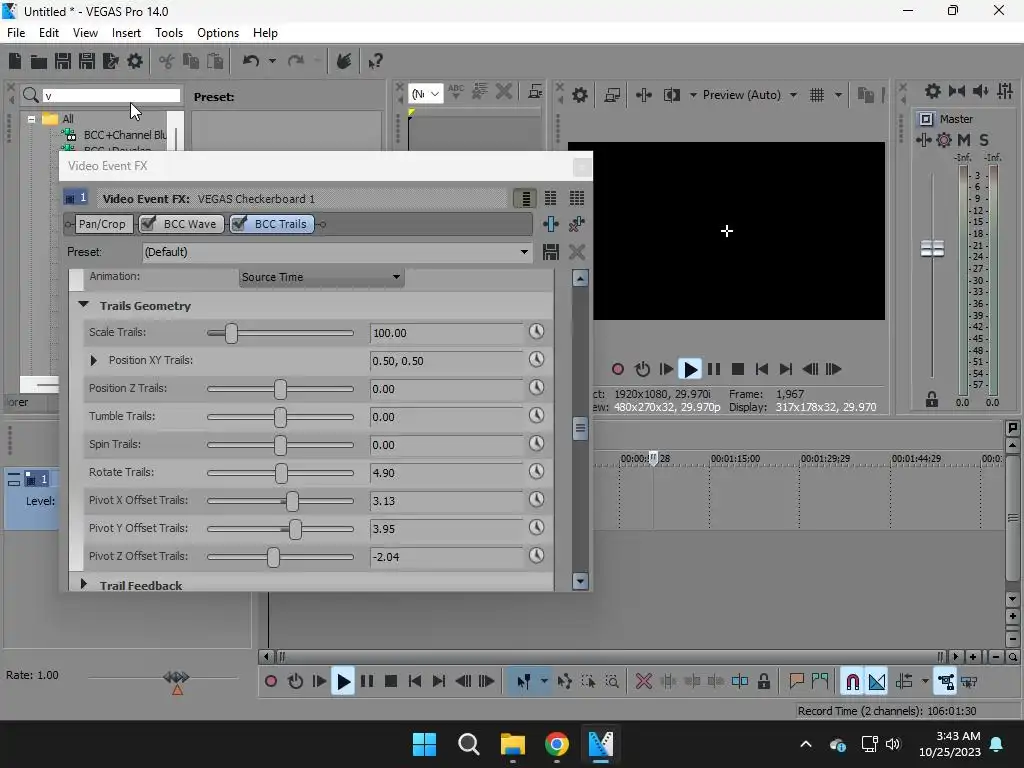Click the Scale Trails slider handle
This screenshot has width=1024, height=768.
tap(231, 333)
